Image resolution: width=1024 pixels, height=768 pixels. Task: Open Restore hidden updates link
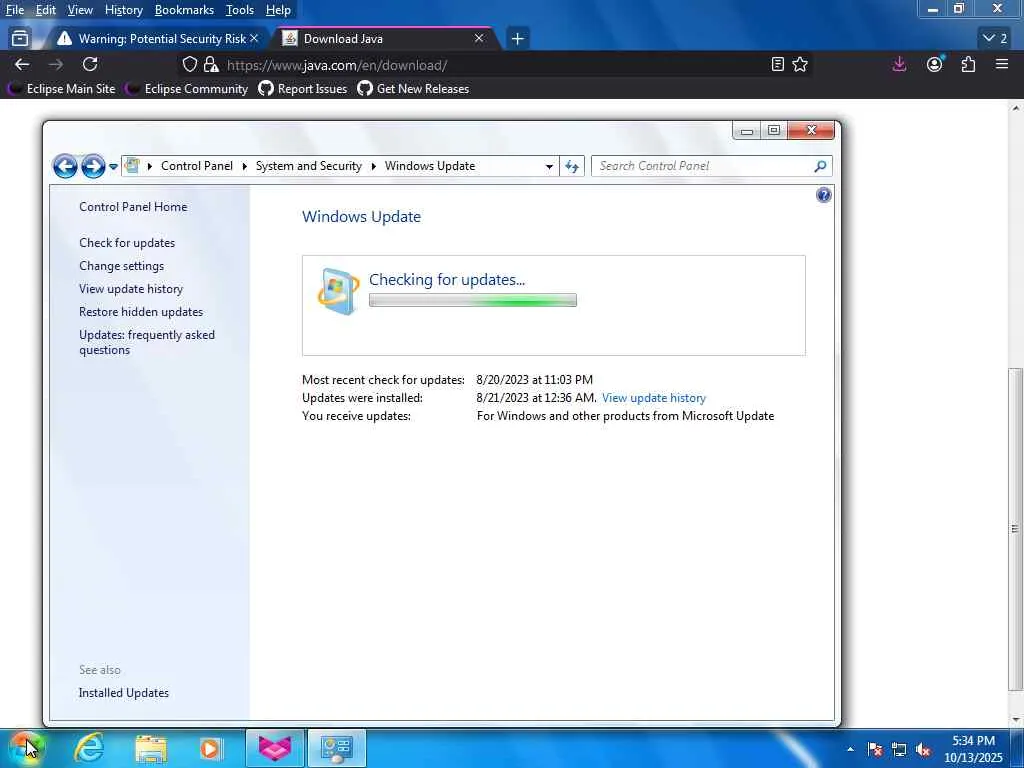tap(141, 312)
